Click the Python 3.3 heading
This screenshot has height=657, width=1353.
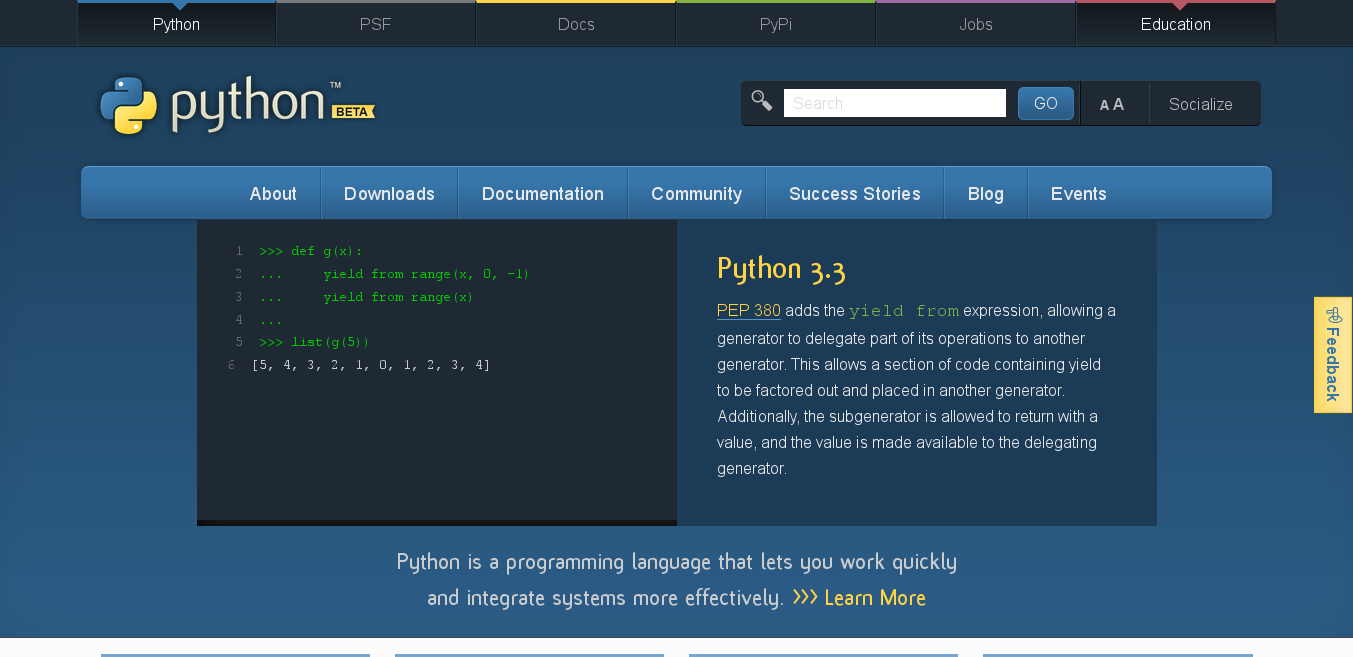(782, 269)
